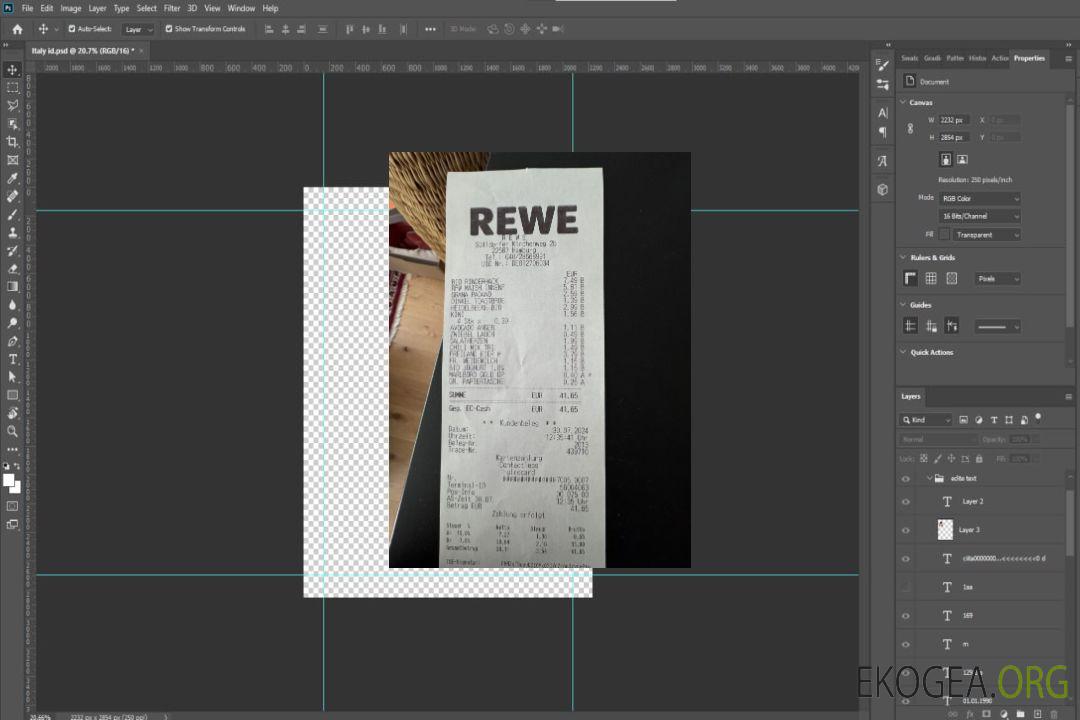Click more options ellipsis in options bar

pos(430,29)
